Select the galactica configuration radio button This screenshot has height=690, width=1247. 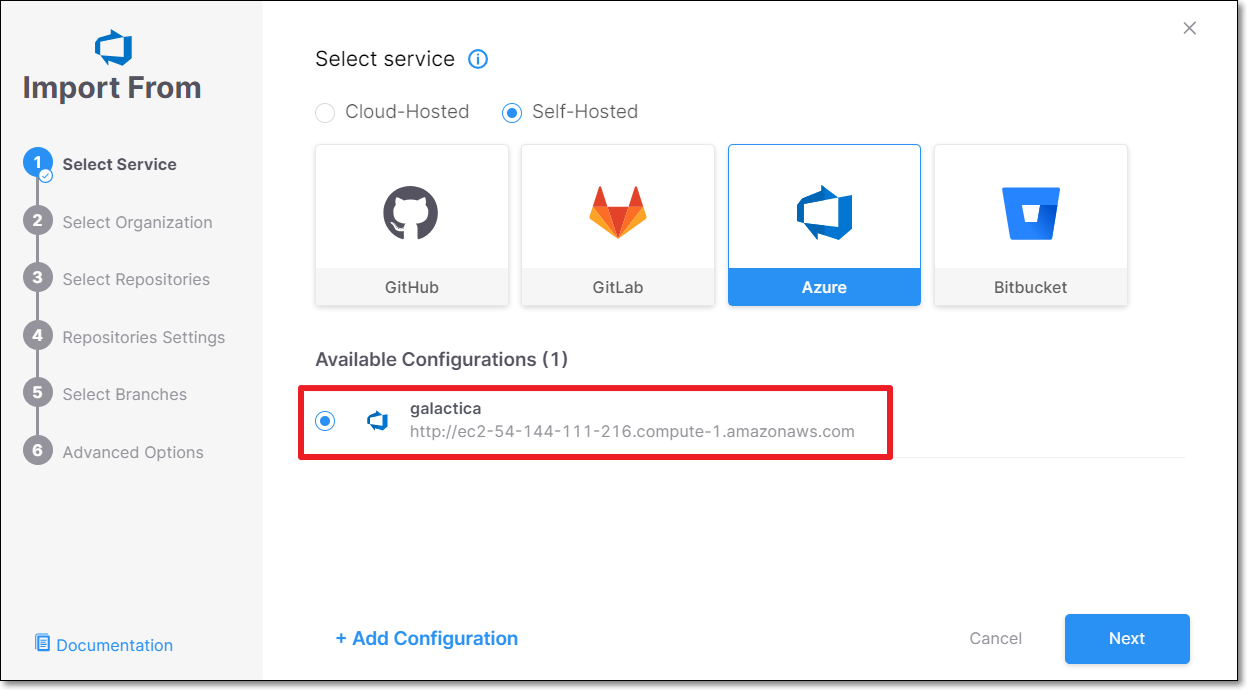(x=325, y=421)
